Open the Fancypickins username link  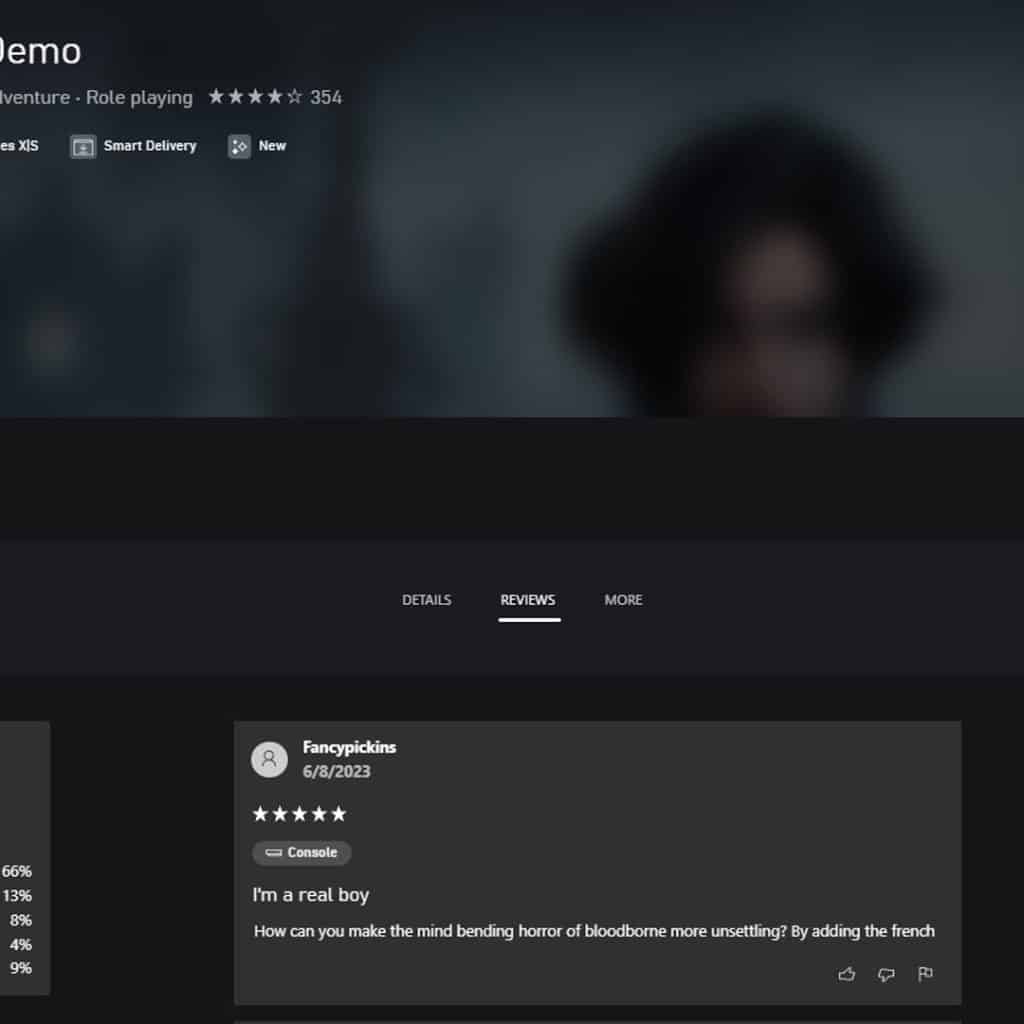tap(349, 747)
